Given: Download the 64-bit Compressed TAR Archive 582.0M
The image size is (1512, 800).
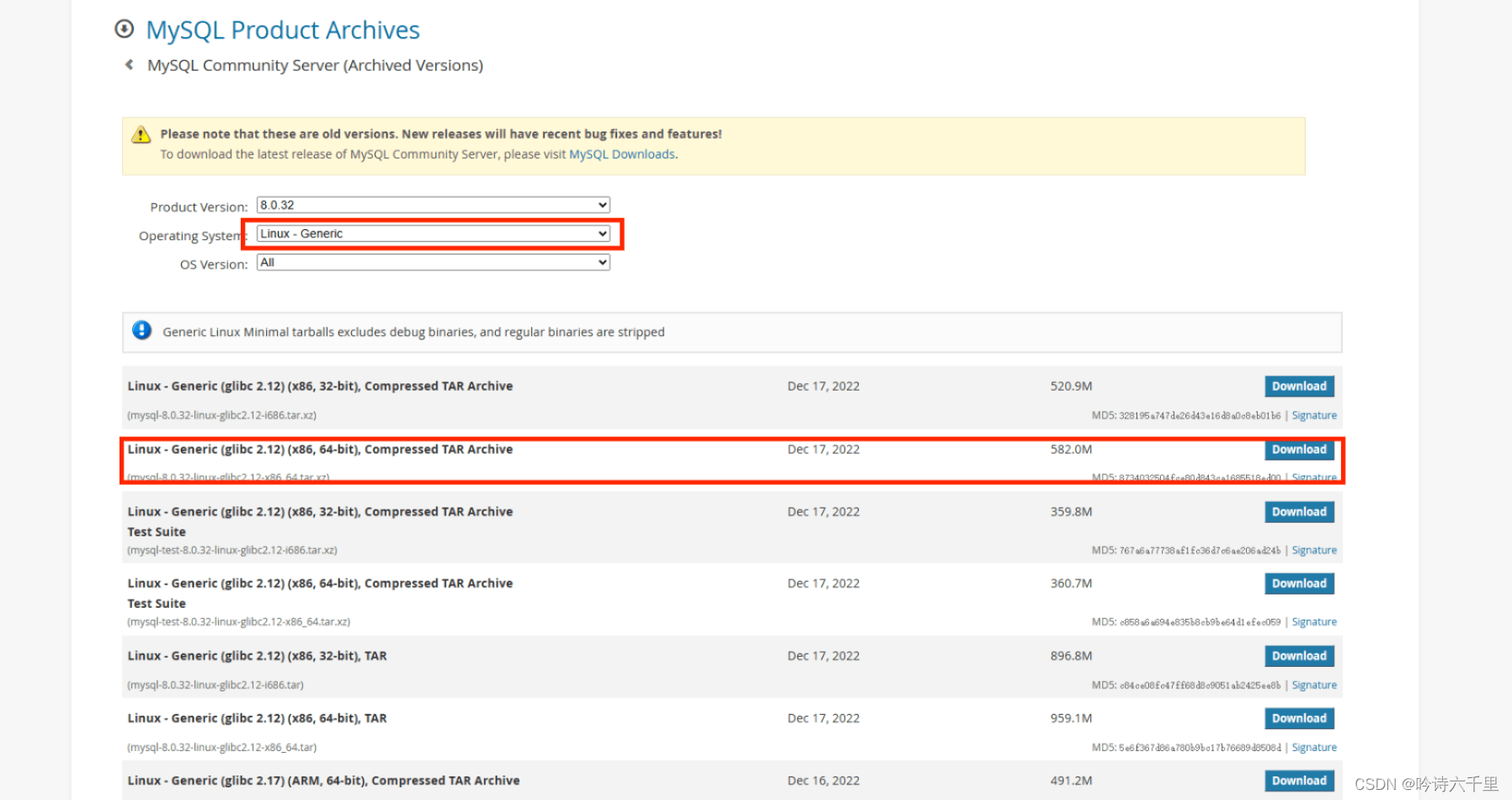Looking at the screenshot, I should click(1299, 450).
